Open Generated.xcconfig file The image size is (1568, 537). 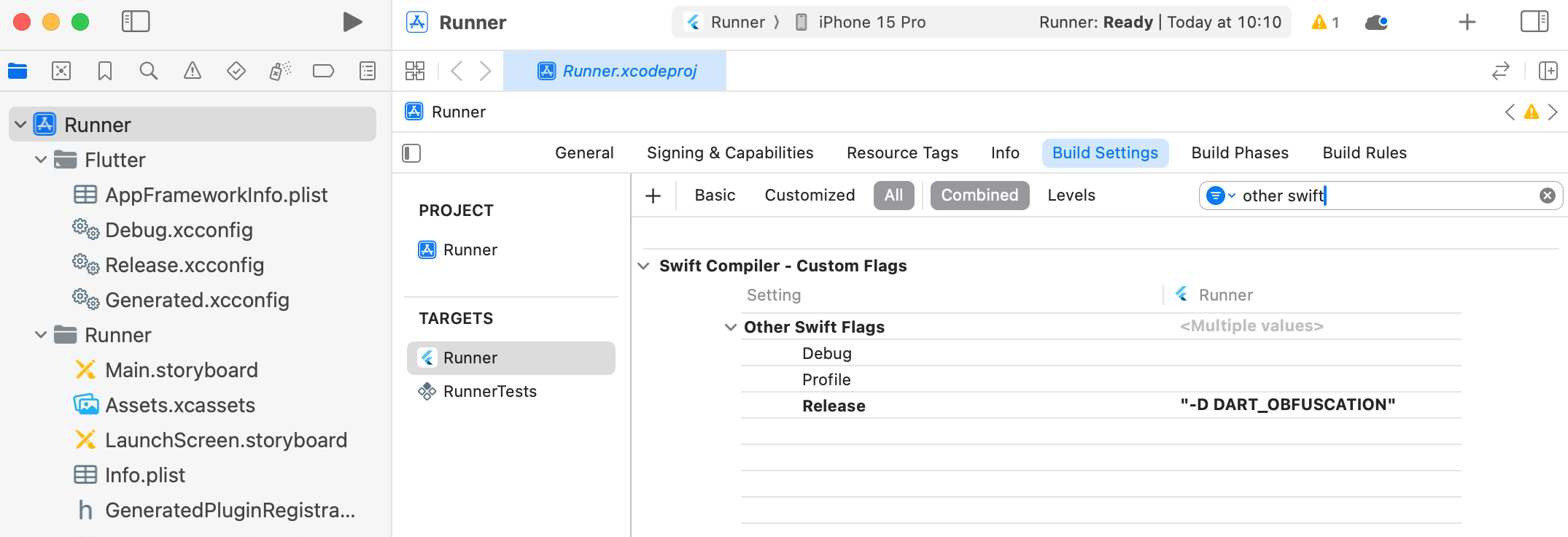click(181, 300)
